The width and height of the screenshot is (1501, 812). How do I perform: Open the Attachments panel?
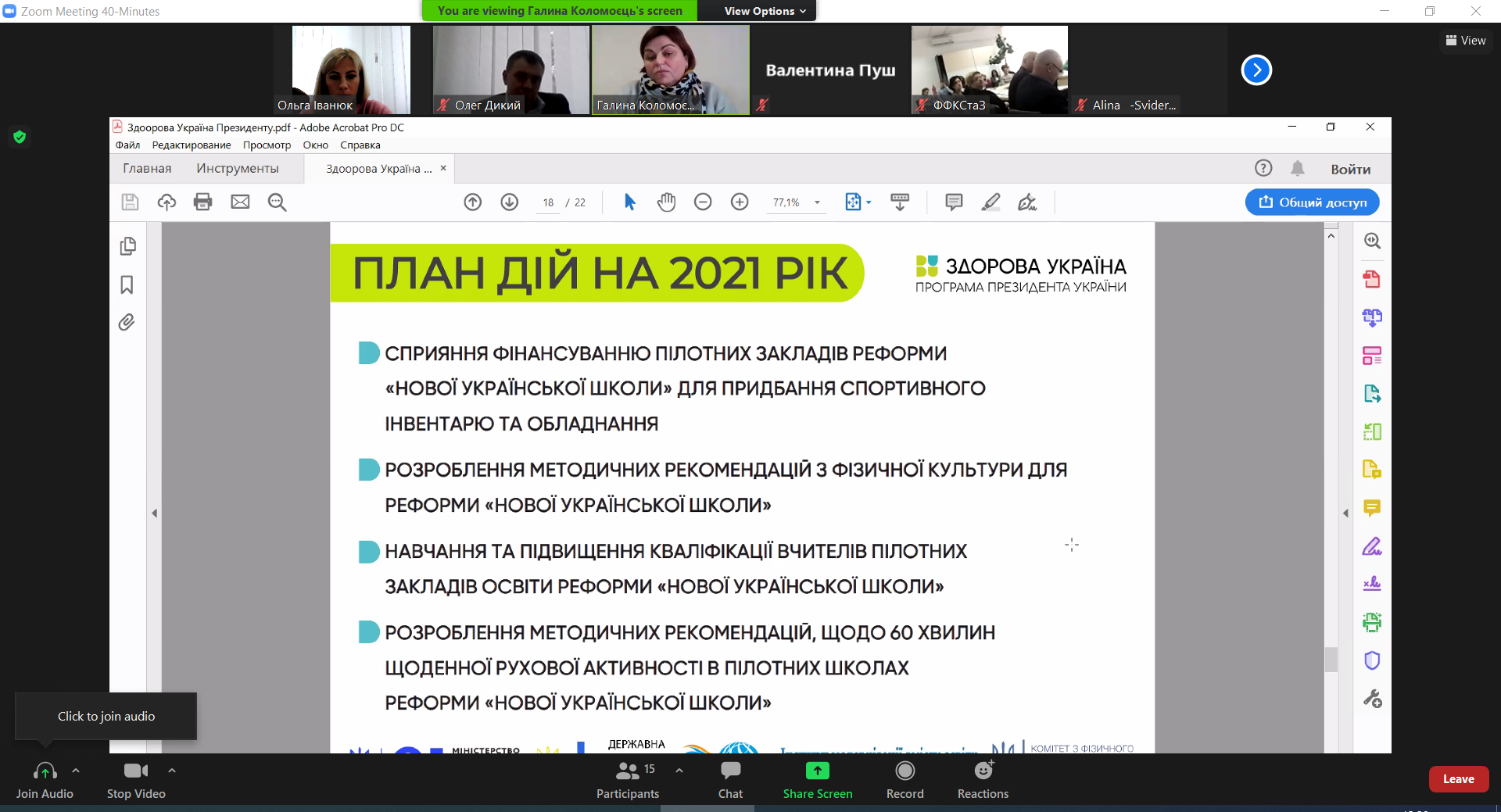coord(126,321)
